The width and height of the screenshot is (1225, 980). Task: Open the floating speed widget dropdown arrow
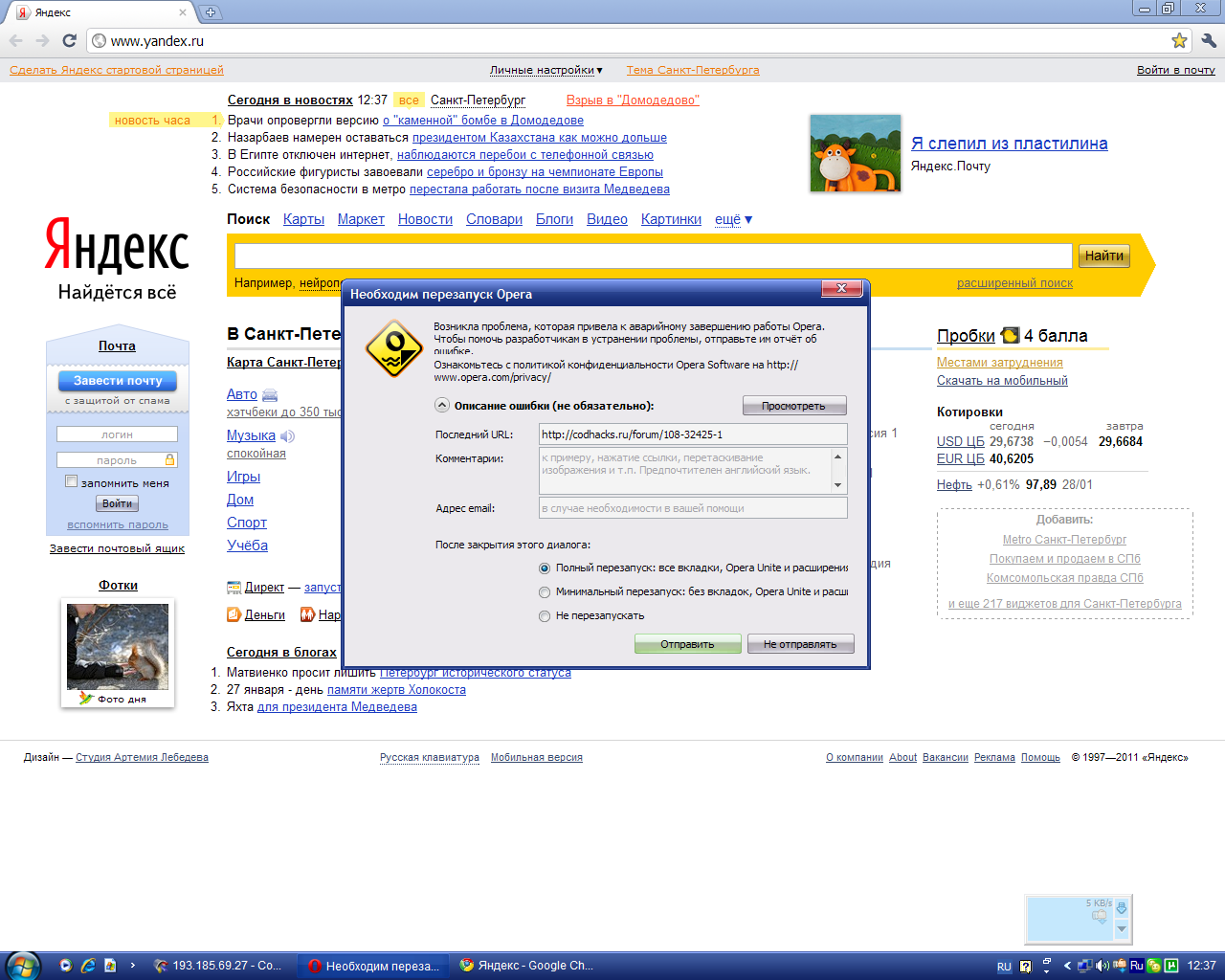coord(1122,928)
